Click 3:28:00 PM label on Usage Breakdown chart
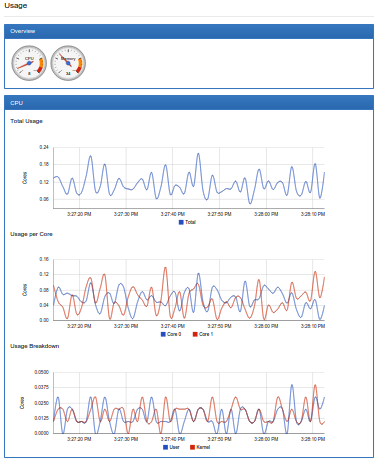The height and width of the screenshot is (460, 380). (x=266, y=439)
